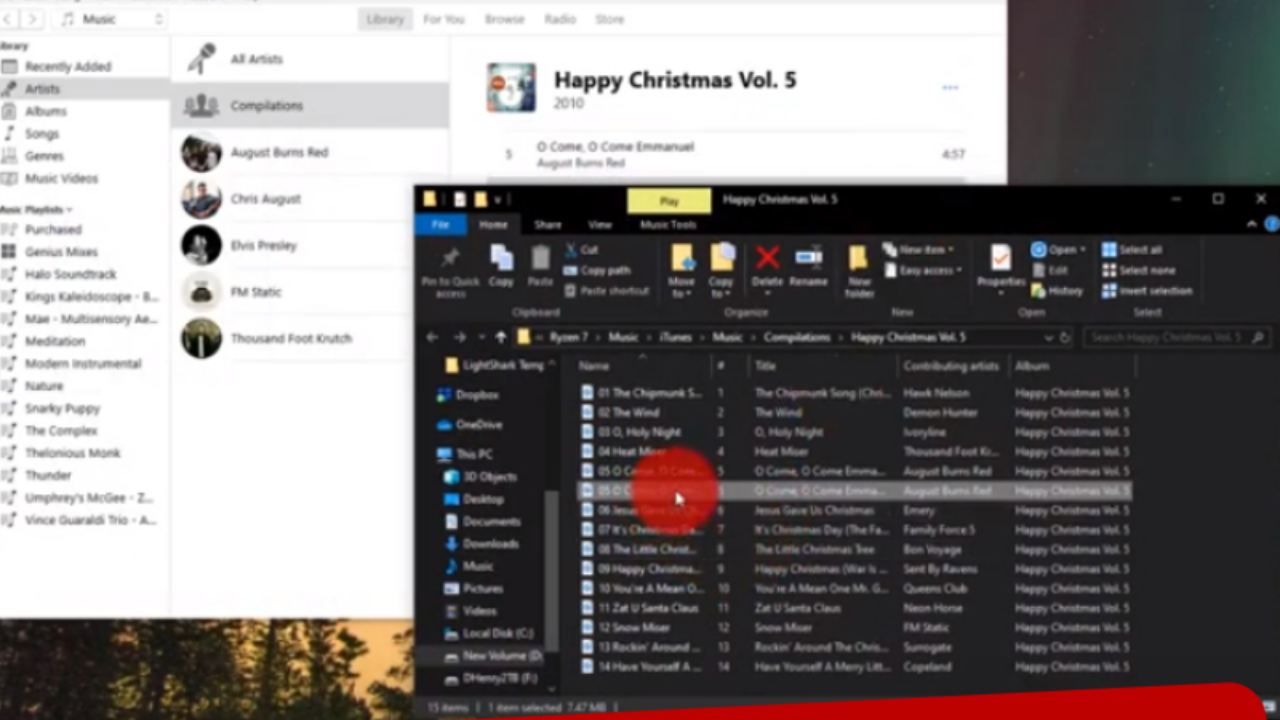Open the Music Tools ribbon tab
The height and width of the screenshot is (720, 1280).
pos(668,225)
